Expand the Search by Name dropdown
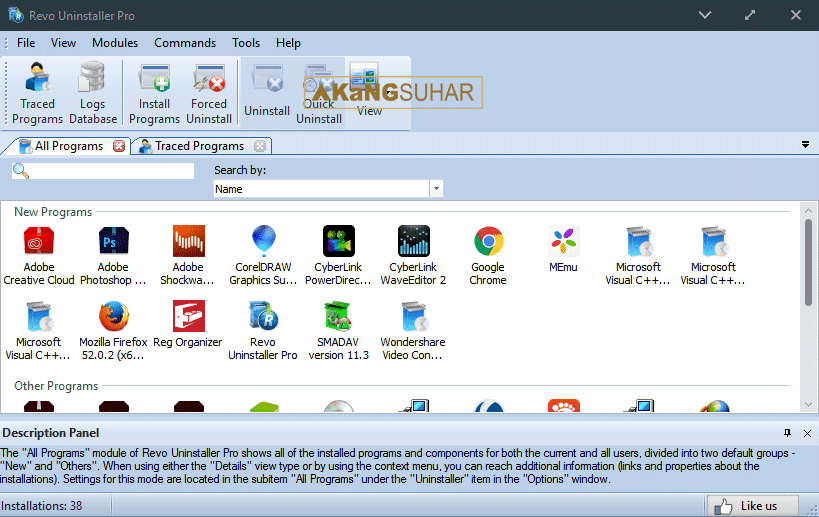The width and height of the screenshot is (819, 517). (436, 189)
